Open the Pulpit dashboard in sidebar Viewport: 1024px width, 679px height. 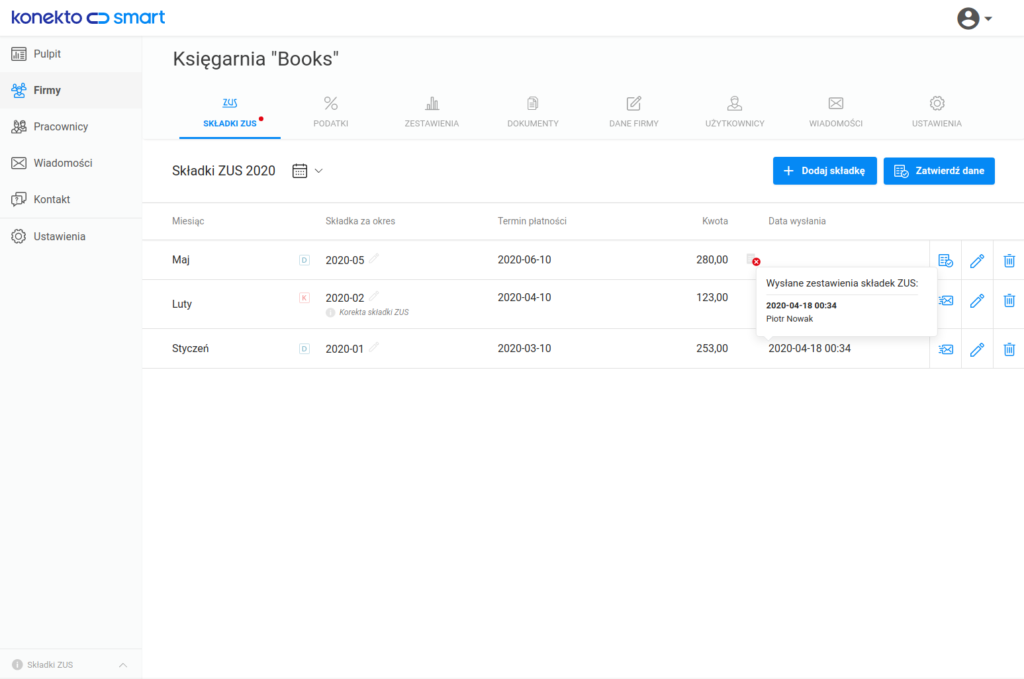(71, 54)
